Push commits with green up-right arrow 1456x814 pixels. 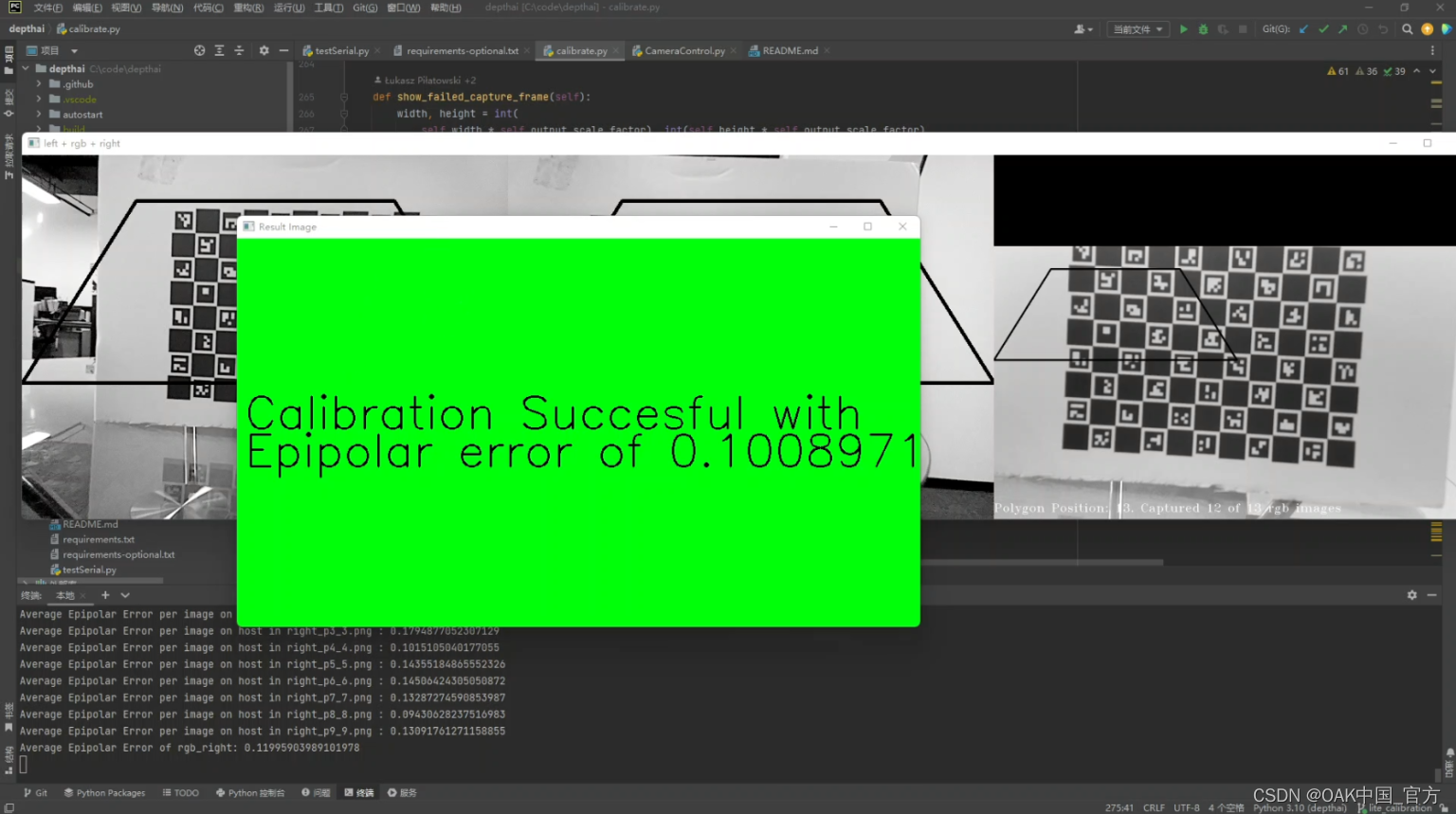click(1343, 29)
